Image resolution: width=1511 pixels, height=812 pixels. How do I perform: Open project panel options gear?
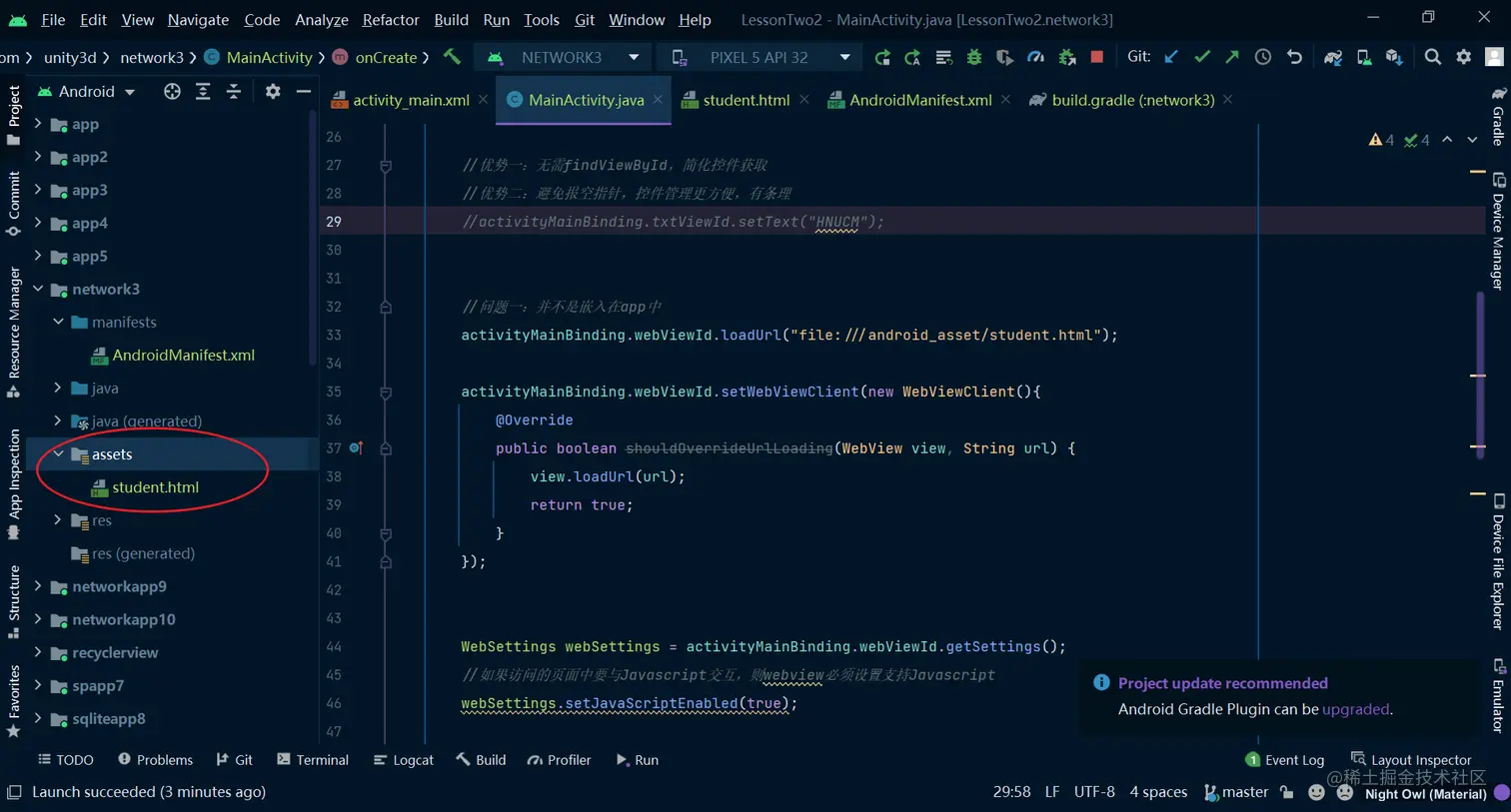click(x=273, y=92)
